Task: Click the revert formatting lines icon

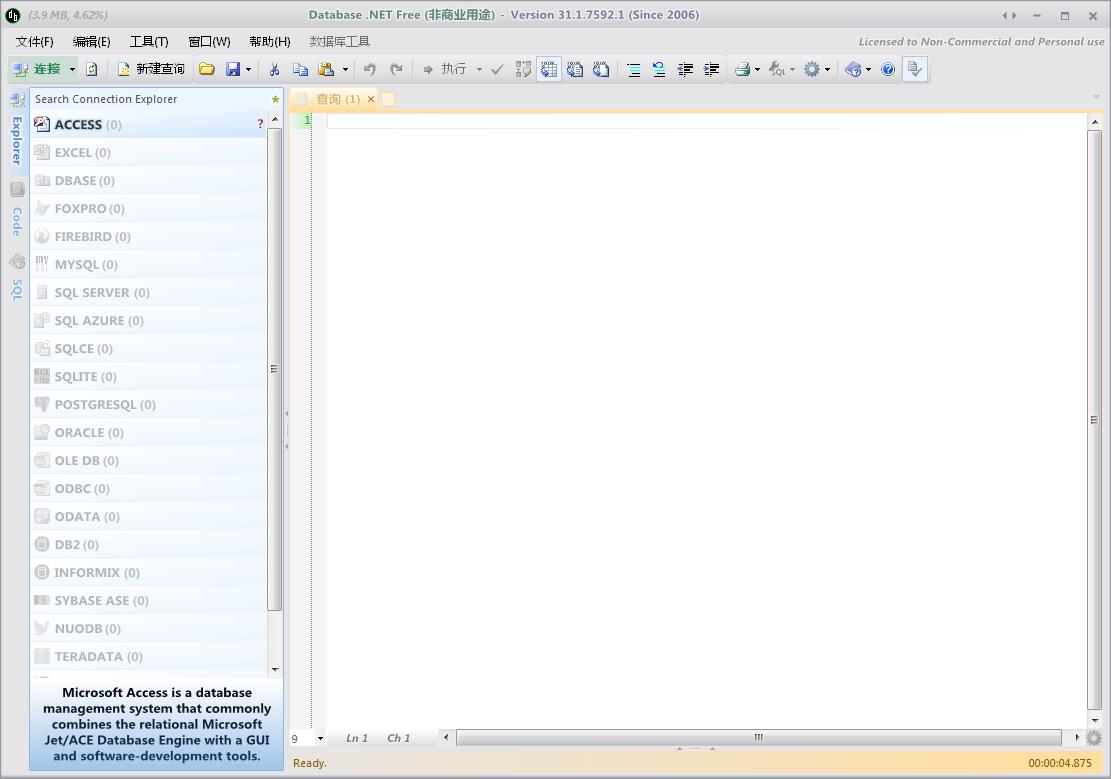Action: (x=659, y=69)
